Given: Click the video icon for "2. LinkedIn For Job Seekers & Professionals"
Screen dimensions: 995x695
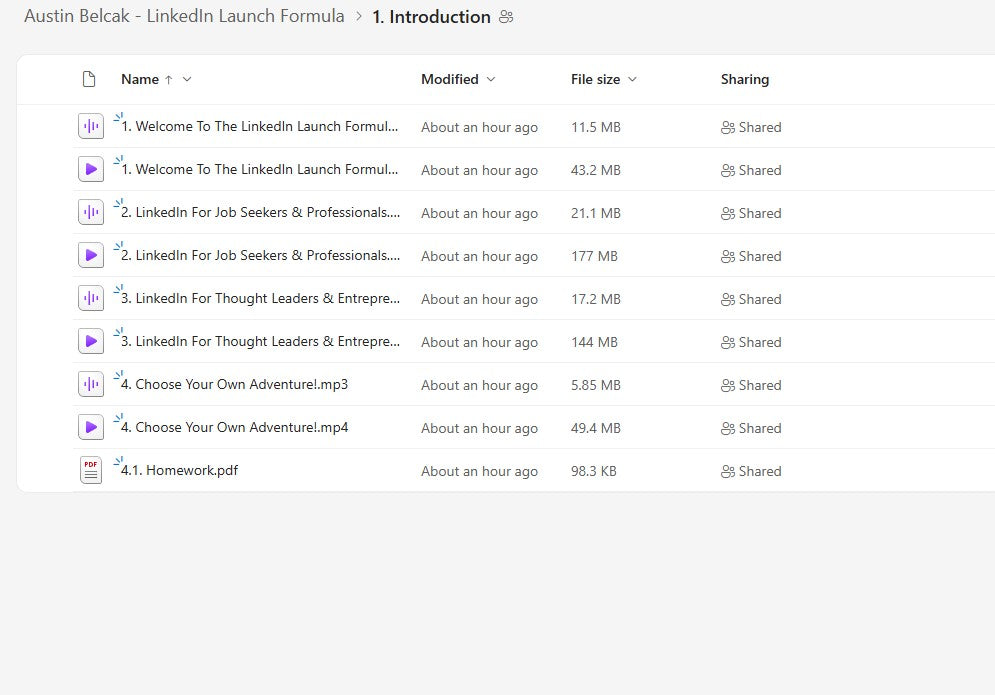Looking at the screenshot, I should click(x=91, y=255).
